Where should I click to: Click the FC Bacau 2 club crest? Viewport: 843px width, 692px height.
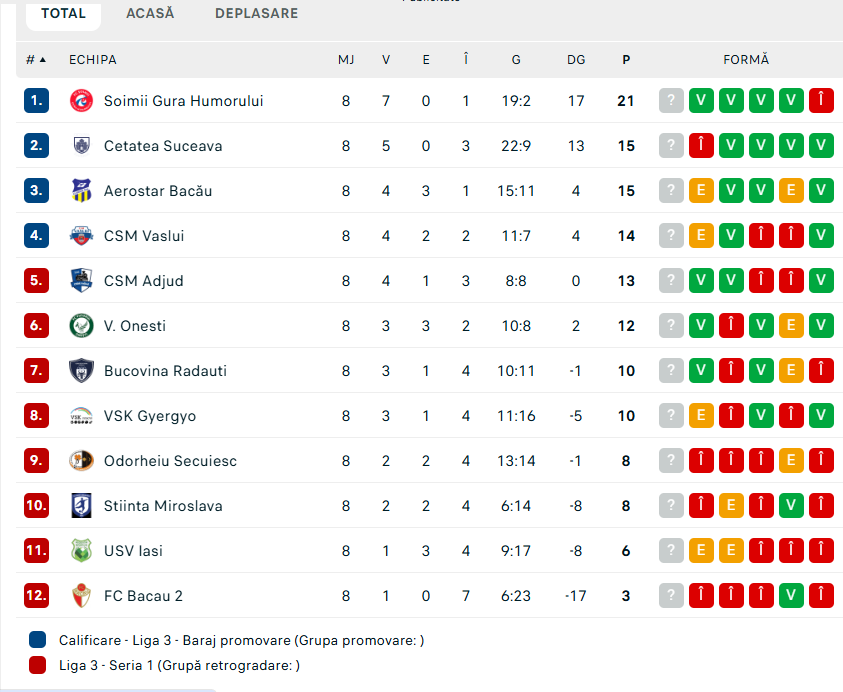[x=81, y=596]
